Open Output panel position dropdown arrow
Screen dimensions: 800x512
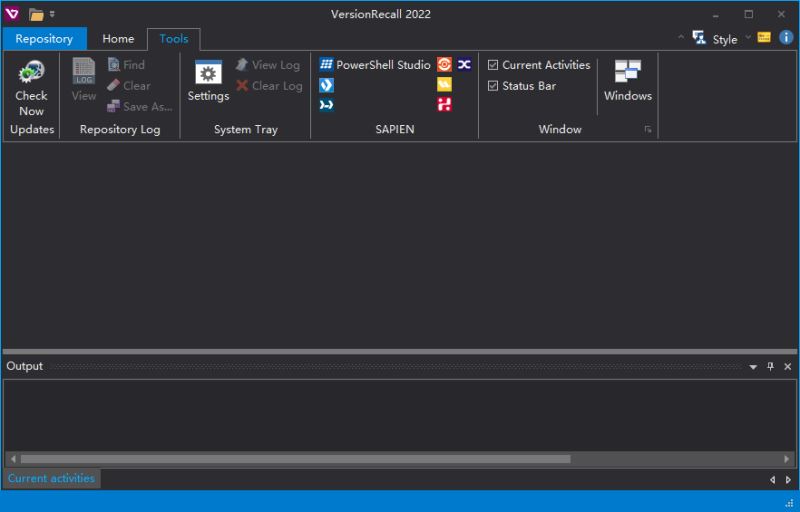point(753,367)
